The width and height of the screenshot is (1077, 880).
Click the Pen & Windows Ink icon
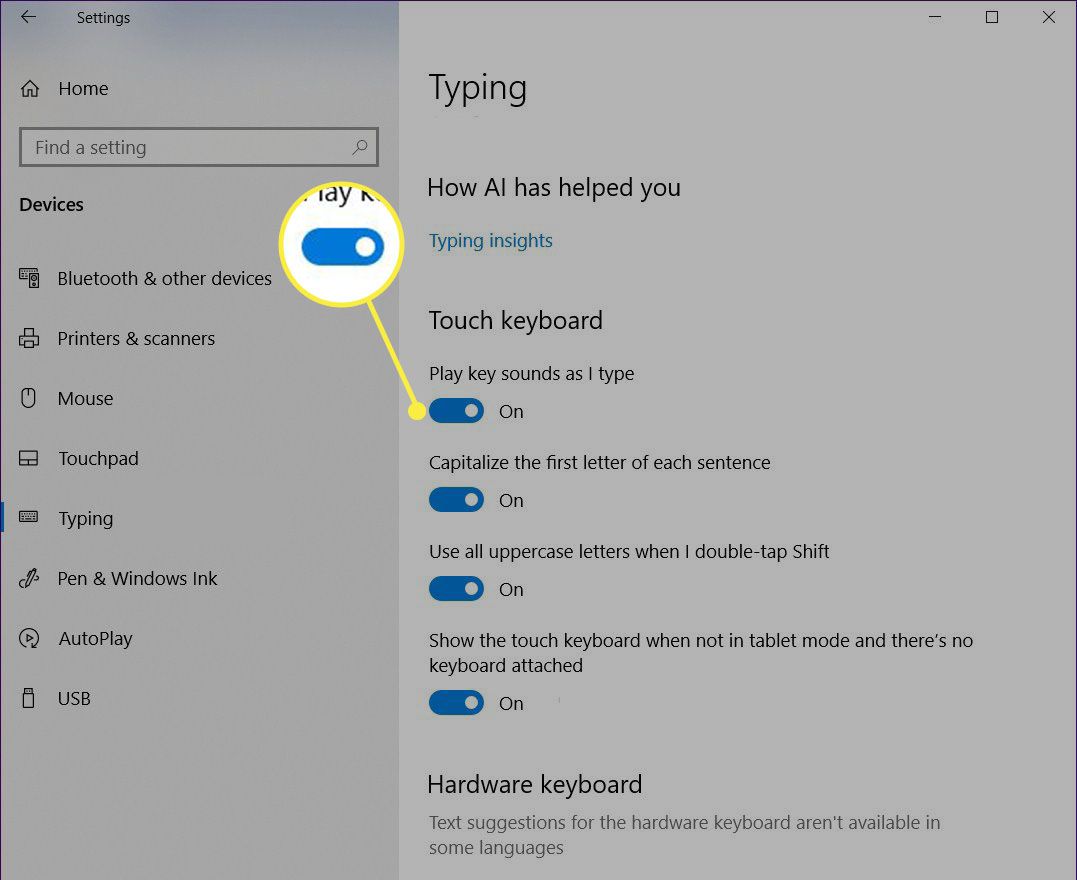click(x=29, y=578)
